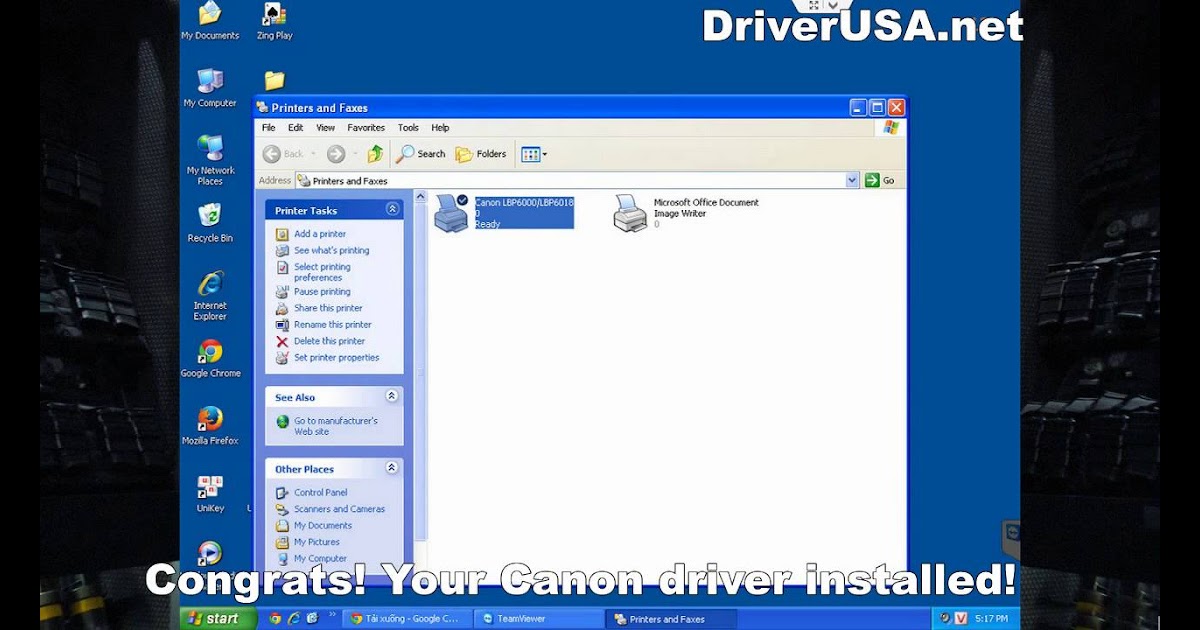Screen dimensions: 1200x630
Task: Click the Forward button dropdown arrow
Action: tap(354, 154)
